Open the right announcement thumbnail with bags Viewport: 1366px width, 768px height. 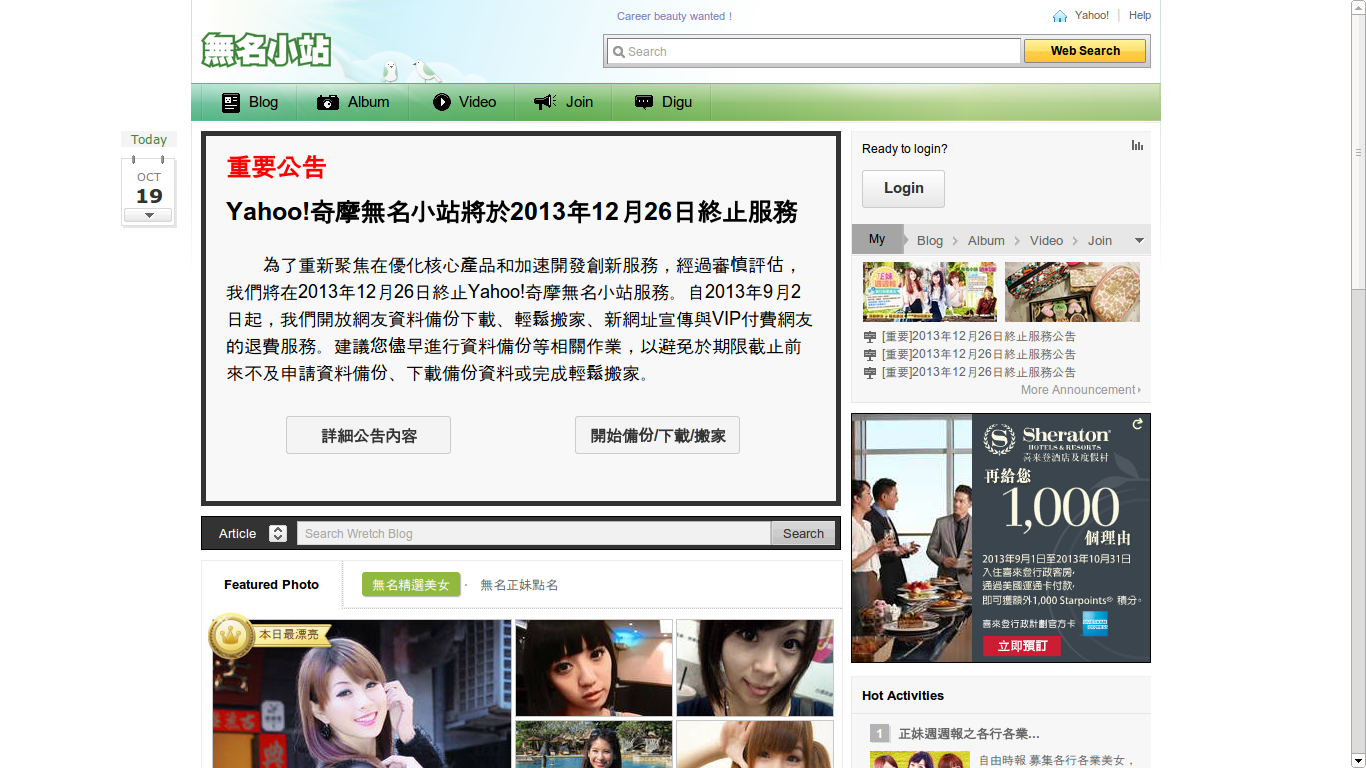coord(1072,292)
